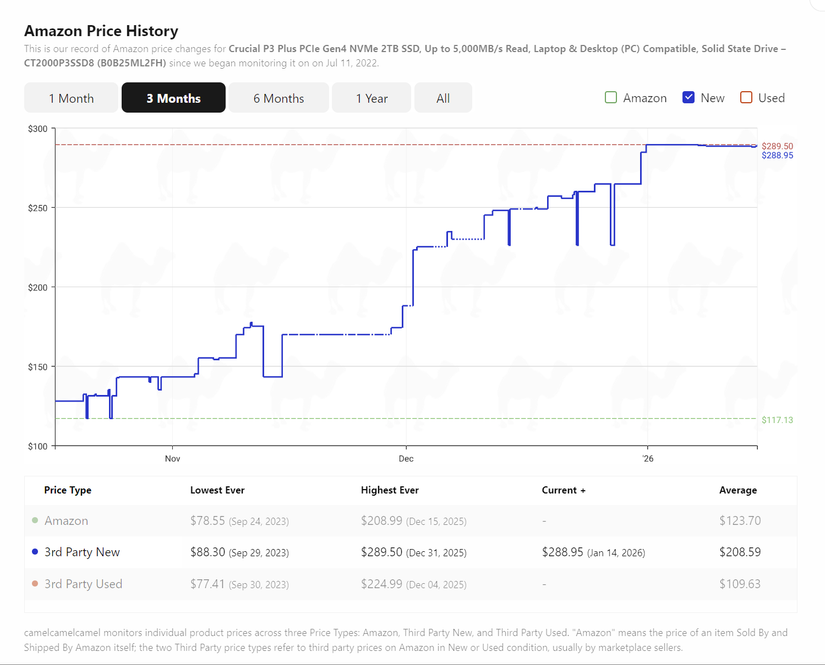Select the 3rd Party New table row label
This screenshot has height=665, width=825.
coord(82,552)
